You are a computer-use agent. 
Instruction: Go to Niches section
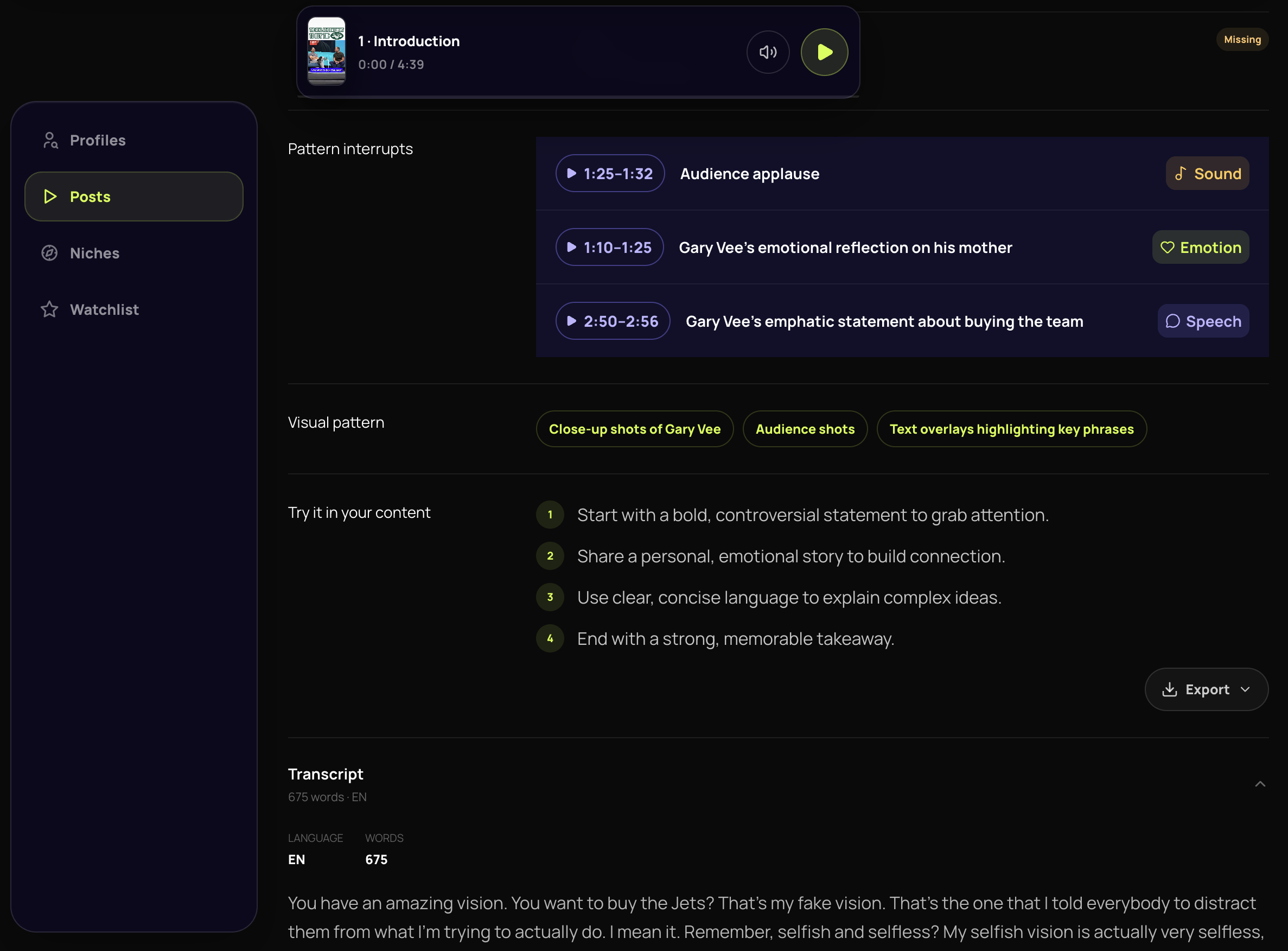[x=133, y=253]
